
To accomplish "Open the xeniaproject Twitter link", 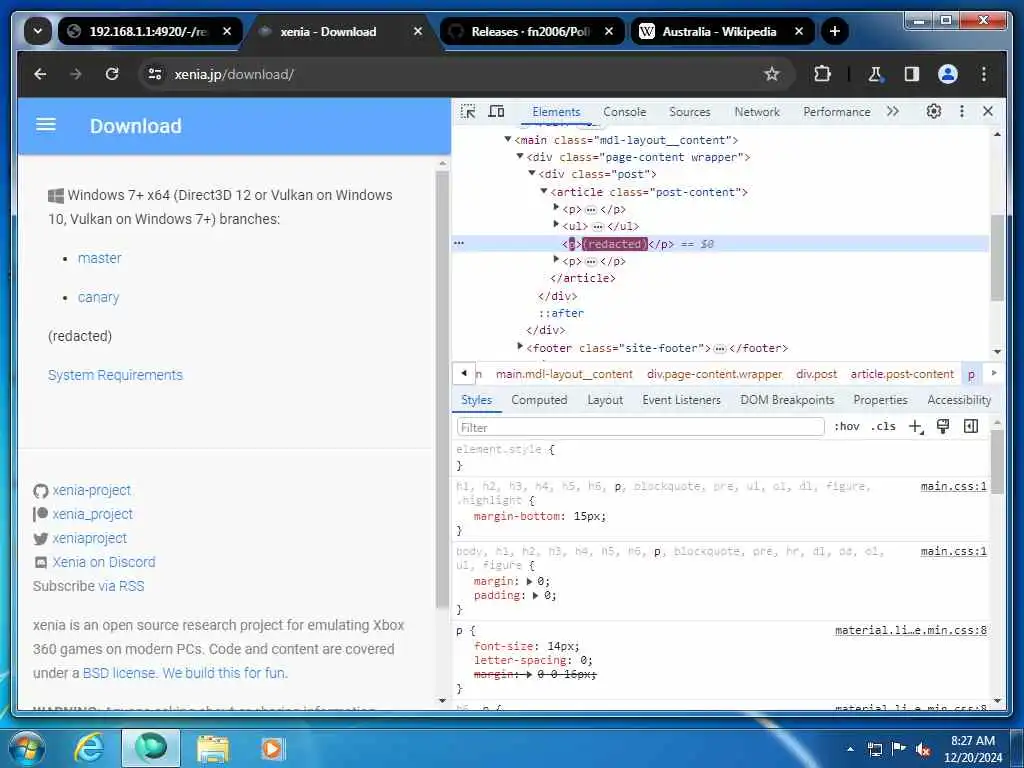I will coord(89,538).
